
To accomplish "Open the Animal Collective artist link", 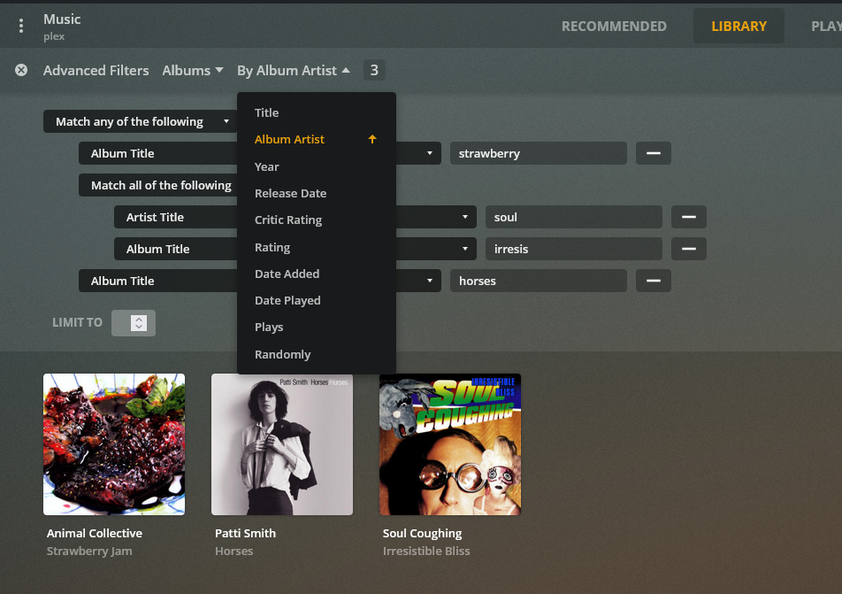I will click(x=95, y=533).
